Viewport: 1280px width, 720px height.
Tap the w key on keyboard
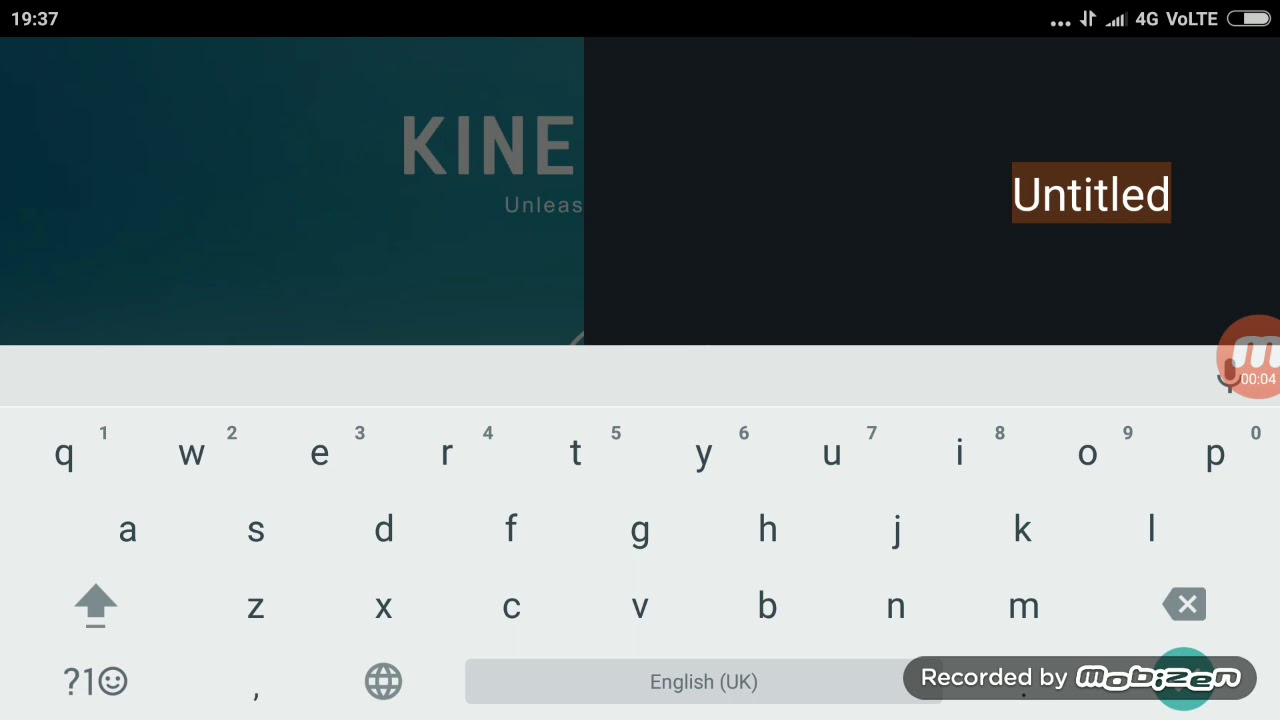192,453
